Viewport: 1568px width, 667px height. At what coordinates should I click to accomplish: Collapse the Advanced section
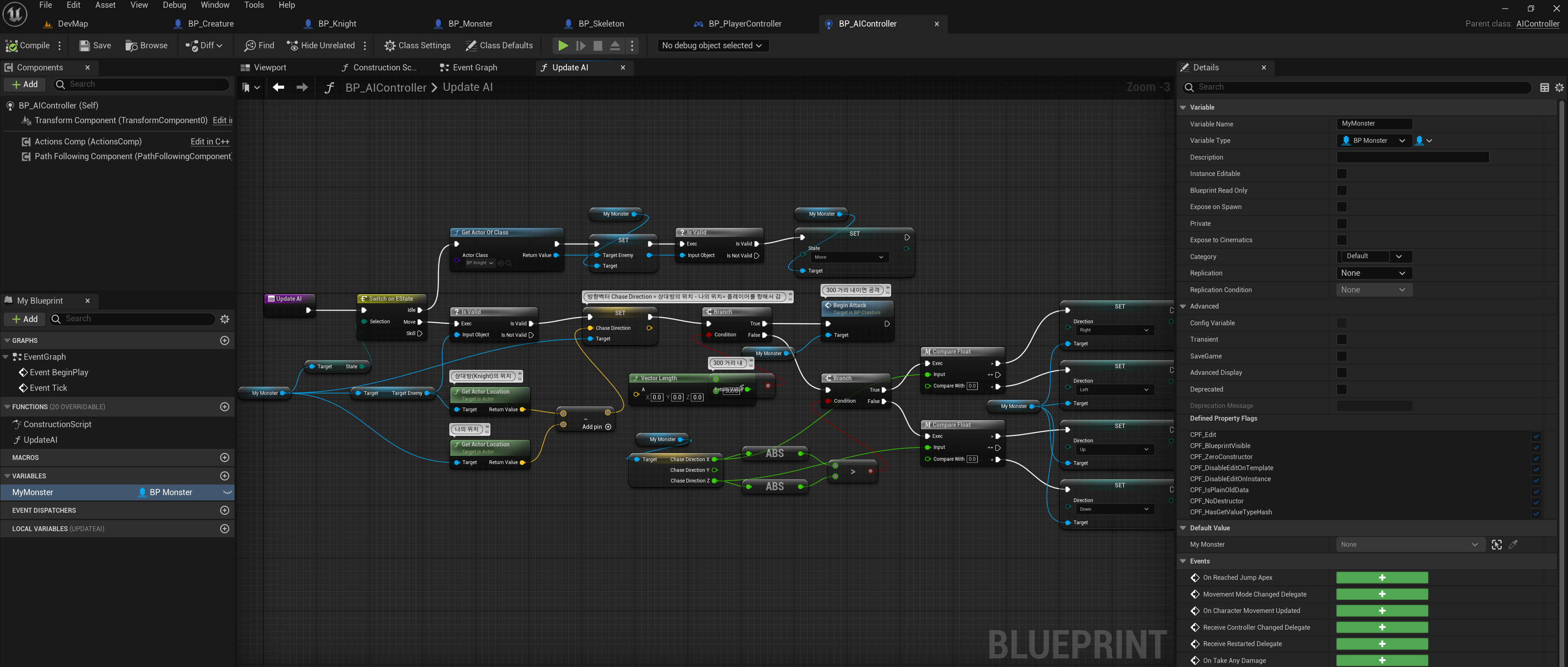pyautogui.click(x=1183, y=307)
